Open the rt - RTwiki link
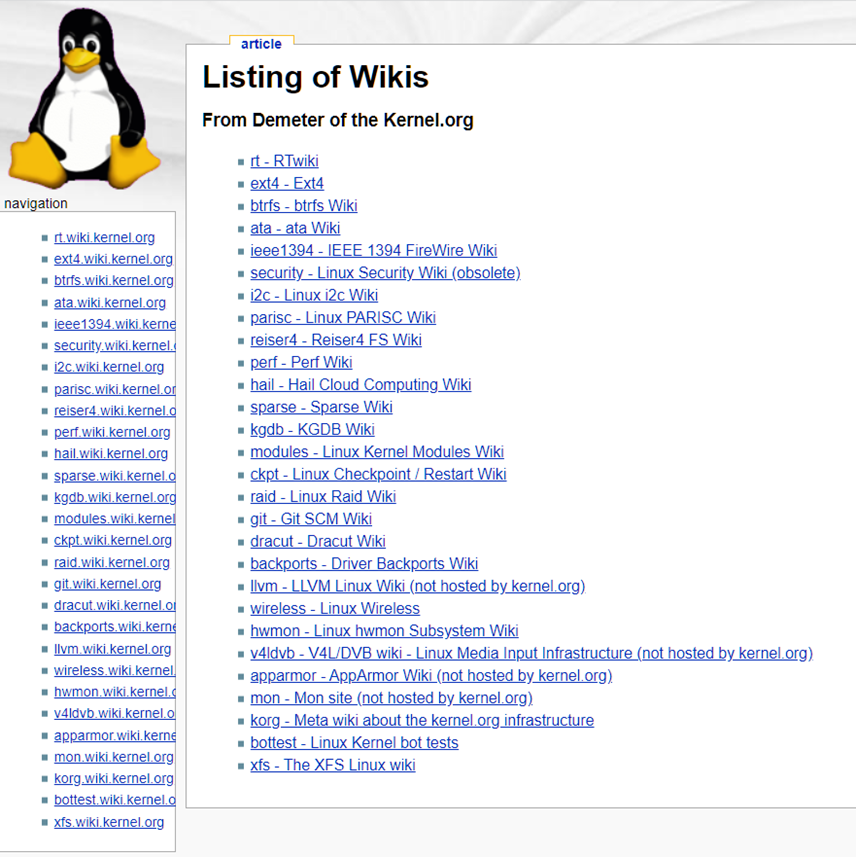The image size is (856, 857). point(284,161)
